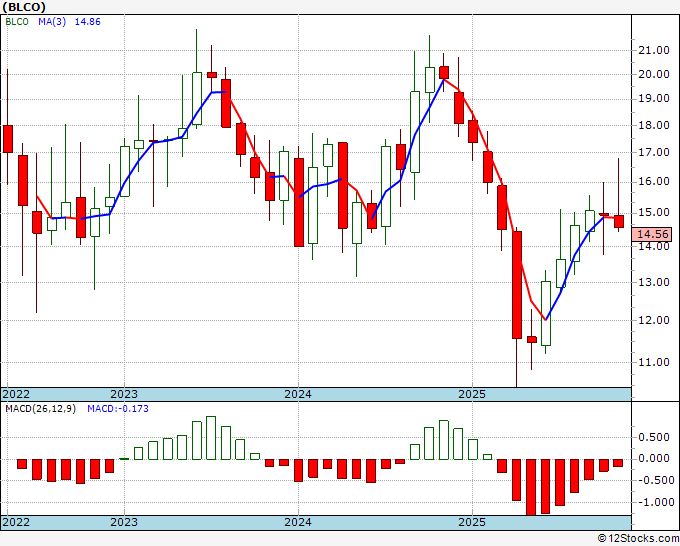Click the 0.000 MACD axis label
This screenshot has height=546, width=680.
654,458
